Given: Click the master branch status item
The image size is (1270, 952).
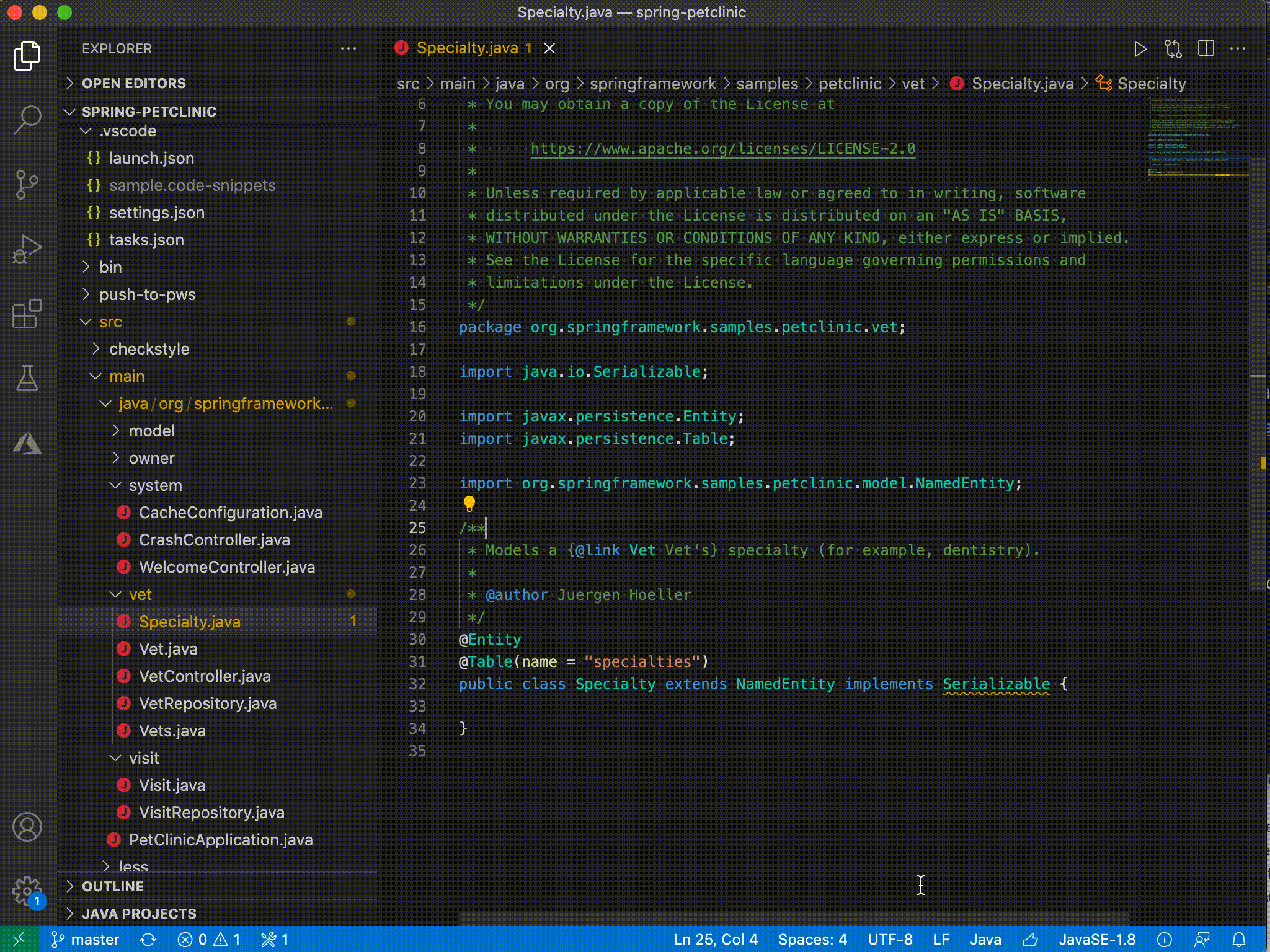Looking at the screenshot, I should coord(86,940).
